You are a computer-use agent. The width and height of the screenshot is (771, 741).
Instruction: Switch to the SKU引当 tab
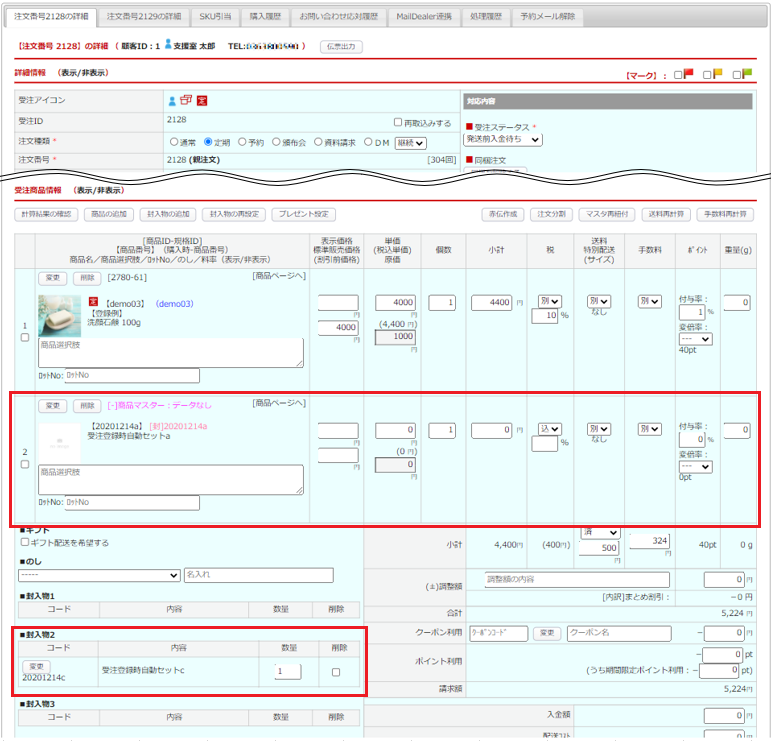click(214, 17)
